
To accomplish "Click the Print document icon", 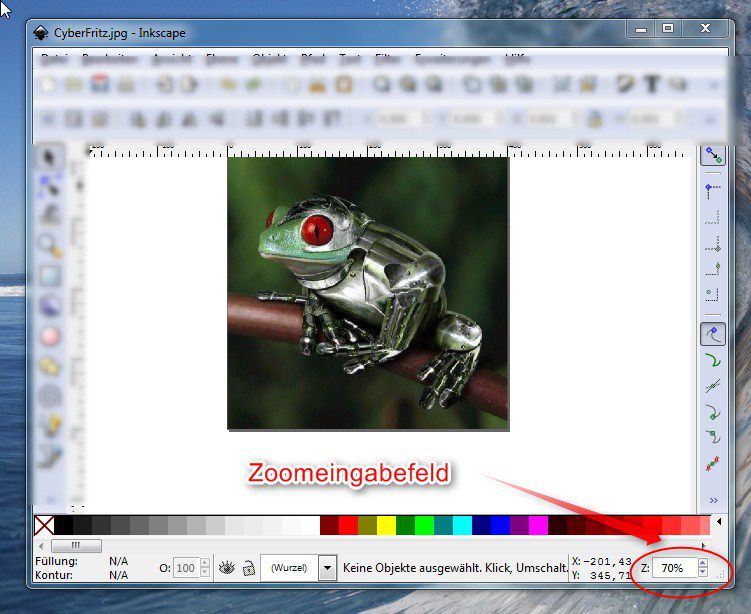I will point(126,85).
